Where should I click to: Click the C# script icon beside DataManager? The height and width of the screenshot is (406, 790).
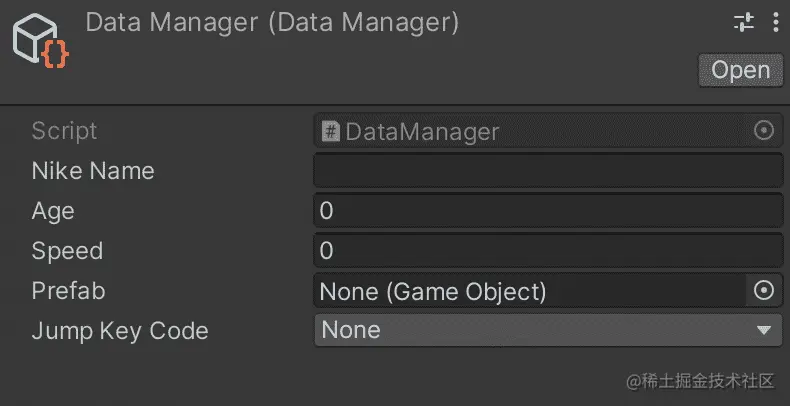331,132
